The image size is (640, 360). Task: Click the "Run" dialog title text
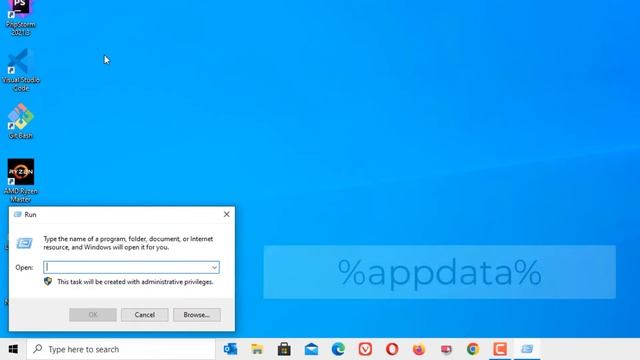[30, 214]
